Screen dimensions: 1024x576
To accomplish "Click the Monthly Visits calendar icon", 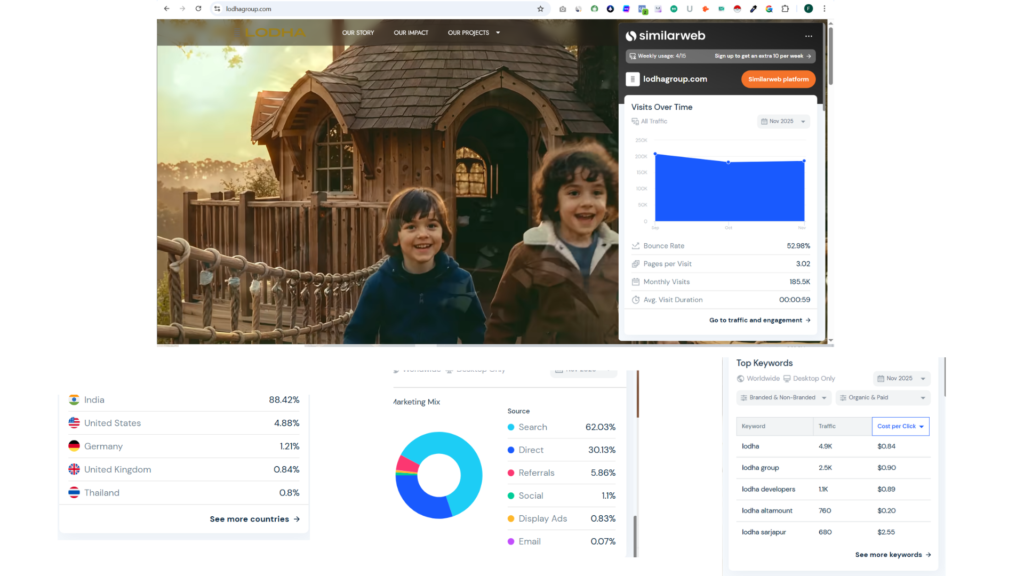I will pos(634,281).
